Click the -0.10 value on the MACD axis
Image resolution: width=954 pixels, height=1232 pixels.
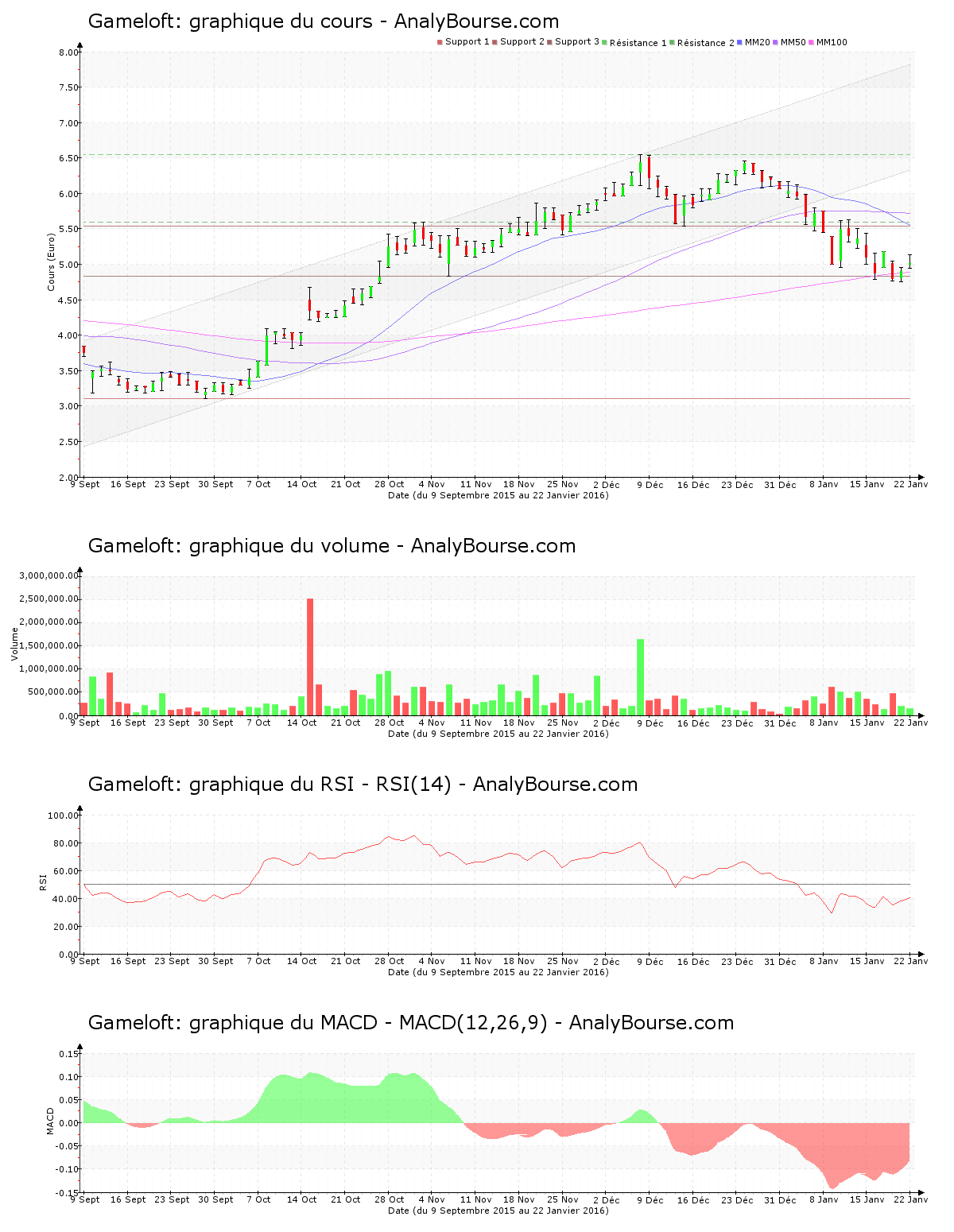[x=68, y=1169]
